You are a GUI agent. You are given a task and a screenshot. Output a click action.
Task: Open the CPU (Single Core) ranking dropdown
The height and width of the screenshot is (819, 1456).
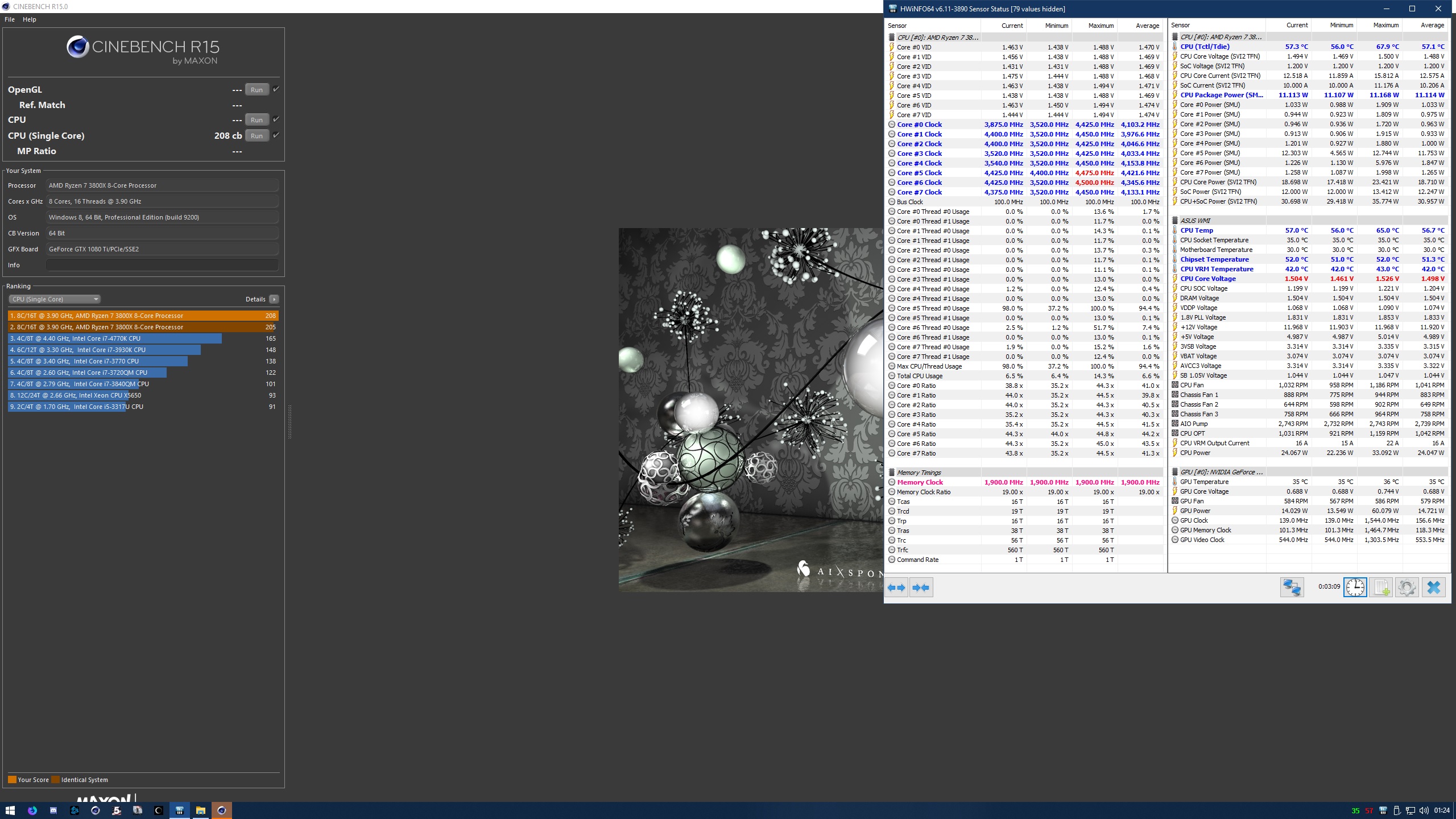55,299
